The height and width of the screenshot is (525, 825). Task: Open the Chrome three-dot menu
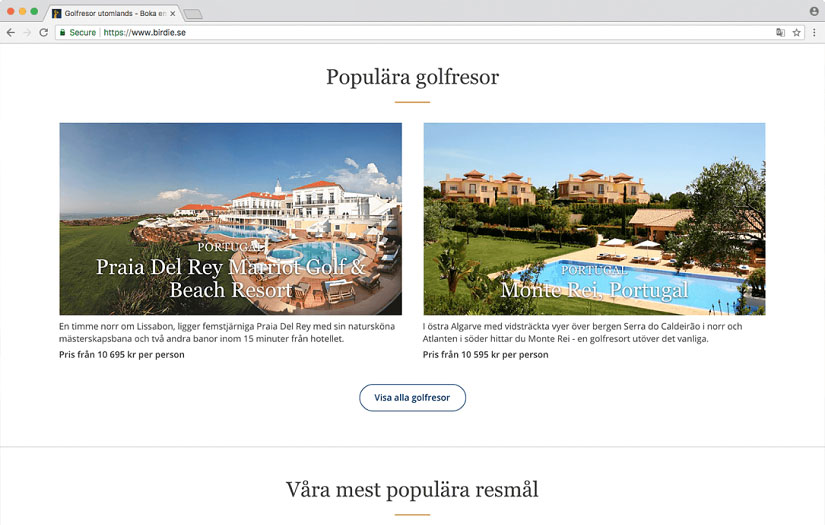click(814, 33)
